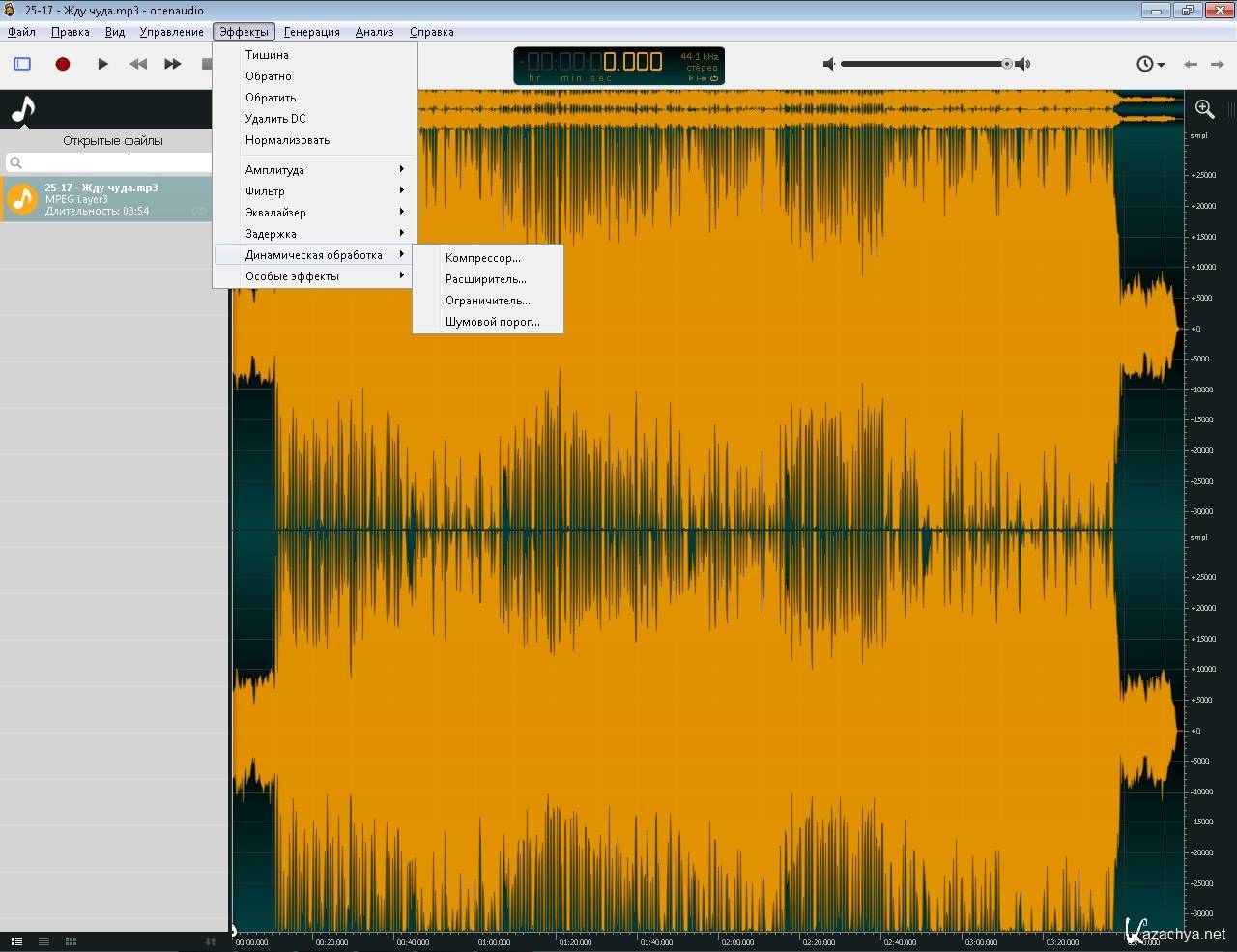Screen dimensions: 1237x952
Task: Open the clock history dropdown
Action: click(x=1150, y=64)
